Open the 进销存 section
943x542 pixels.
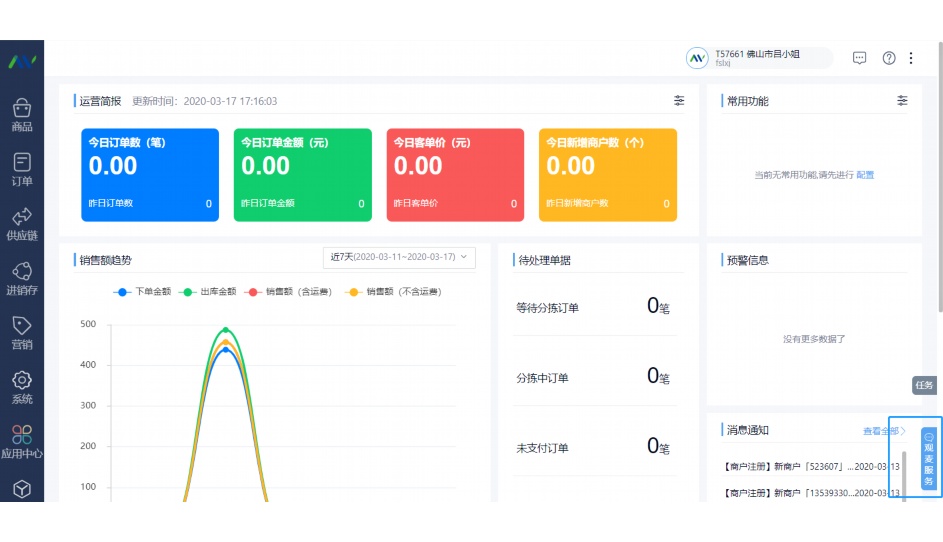pyautogui.click(x=22, y=279)
